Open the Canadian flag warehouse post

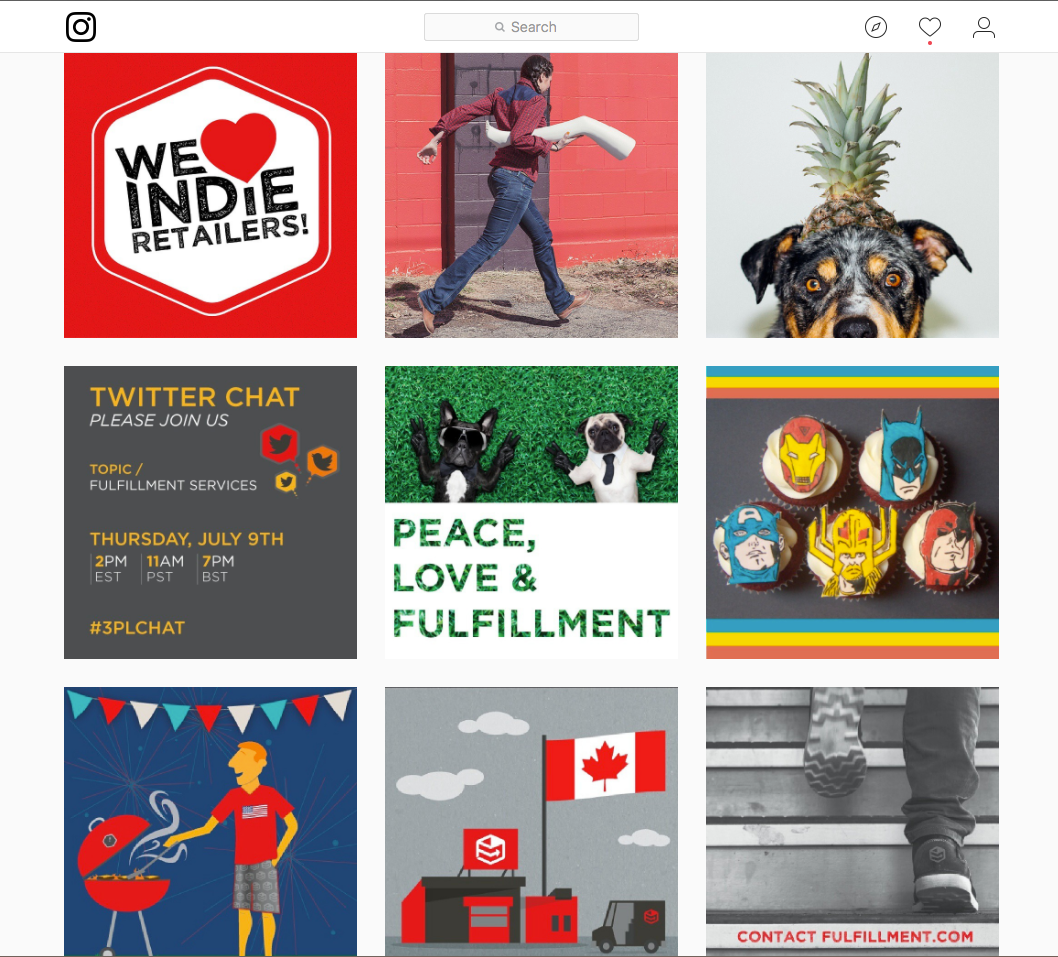click(x=531, y=821)
